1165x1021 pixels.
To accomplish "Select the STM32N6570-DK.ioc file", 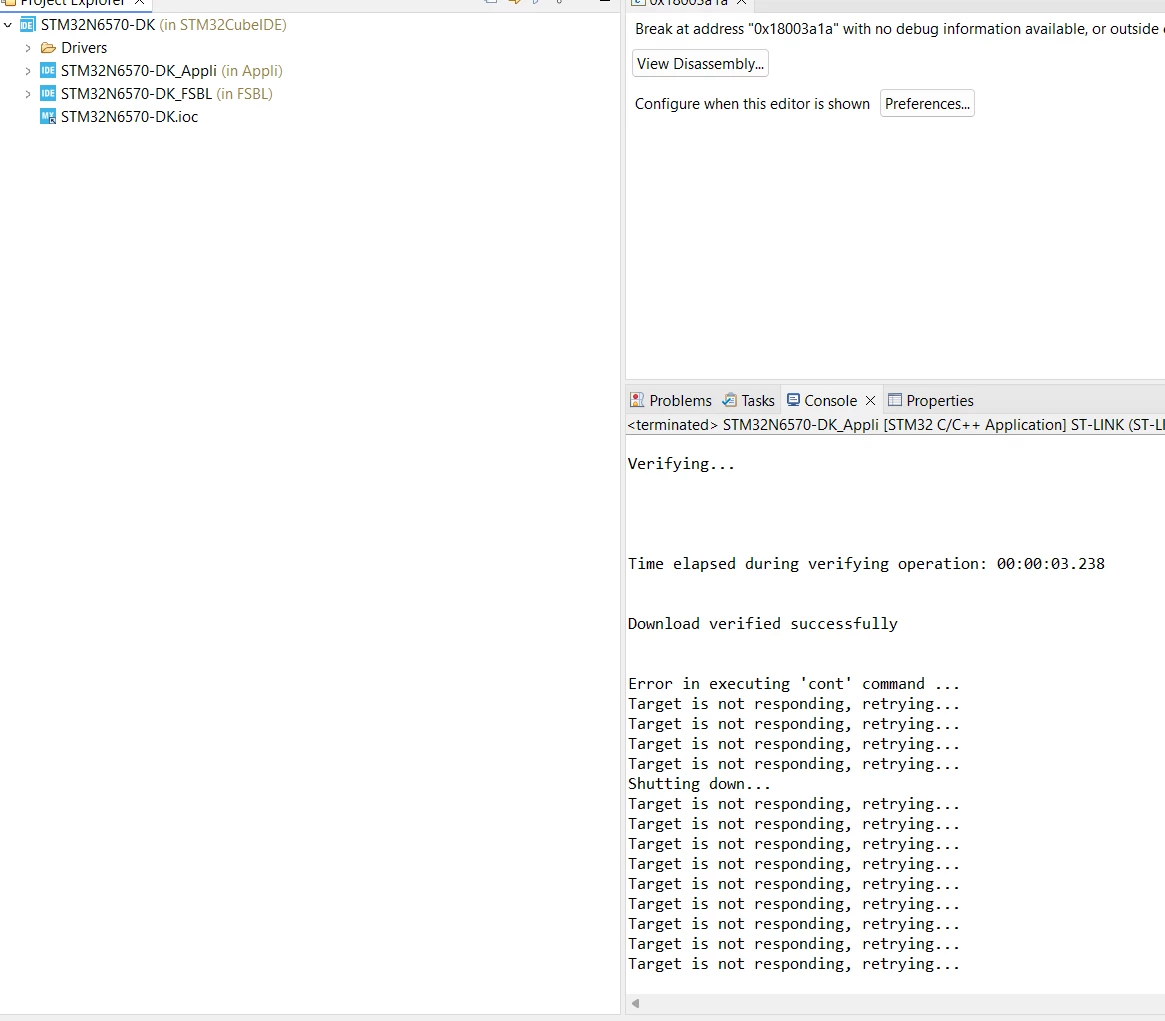I will 129,117.
